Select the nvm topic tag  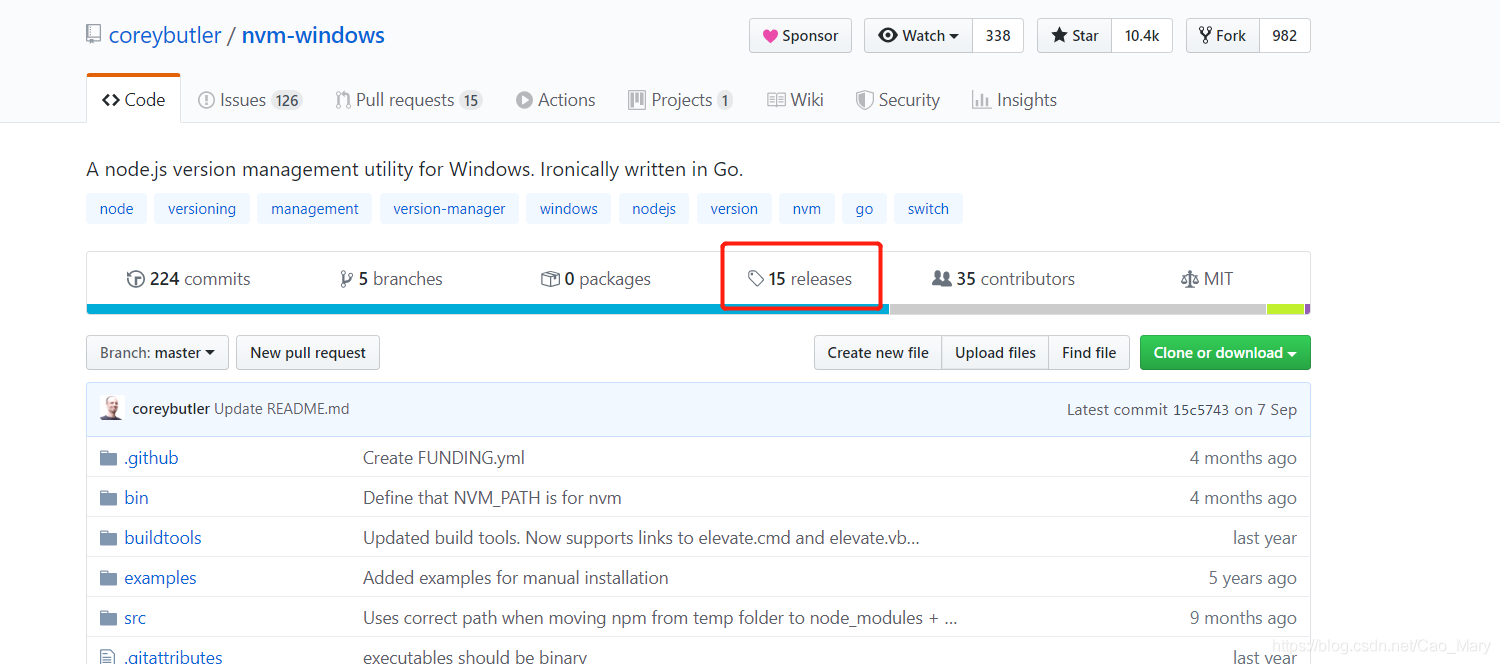pyautogui.click(x=807, y=209)
